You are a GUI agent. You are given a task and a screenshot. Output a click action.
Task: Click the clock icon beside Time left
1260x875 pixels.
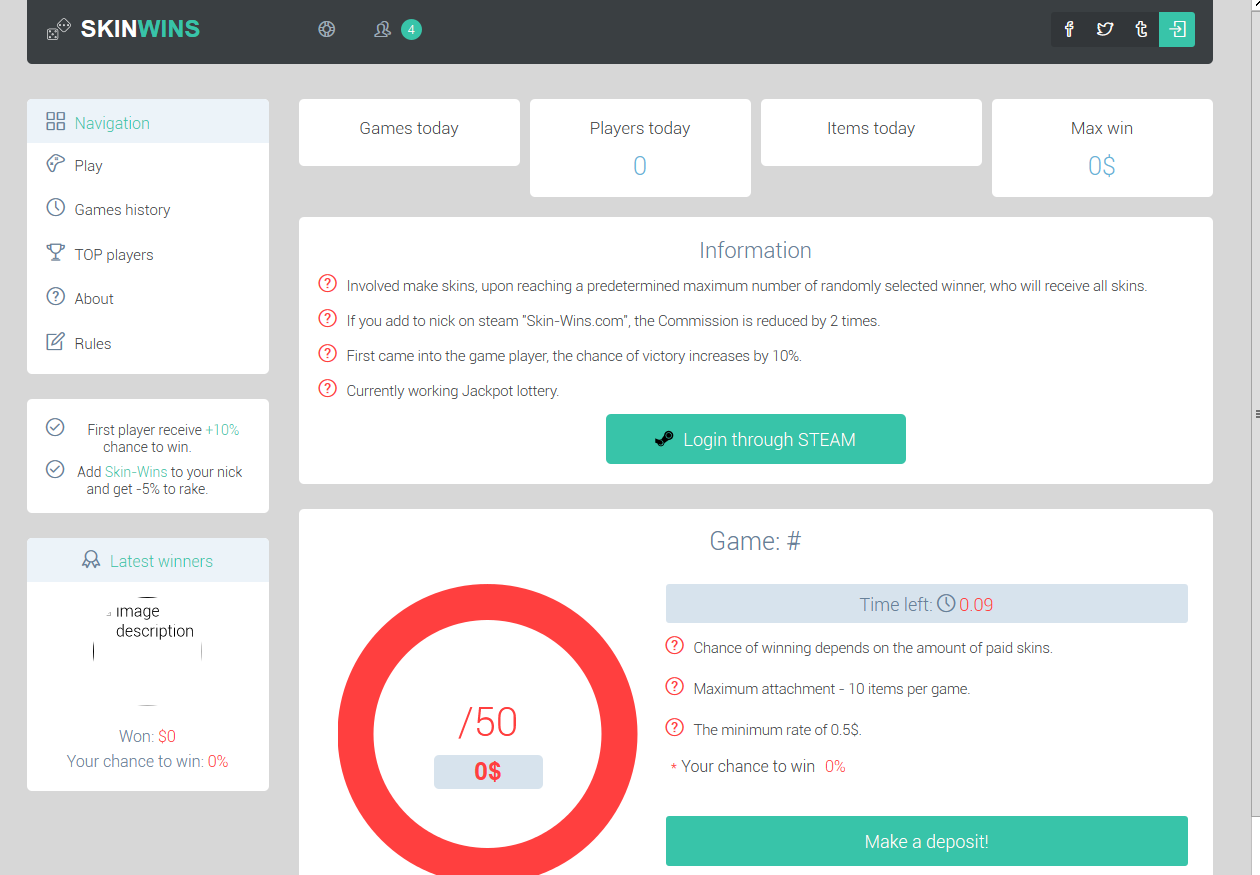pyautogui.click(x=946, y=603)
